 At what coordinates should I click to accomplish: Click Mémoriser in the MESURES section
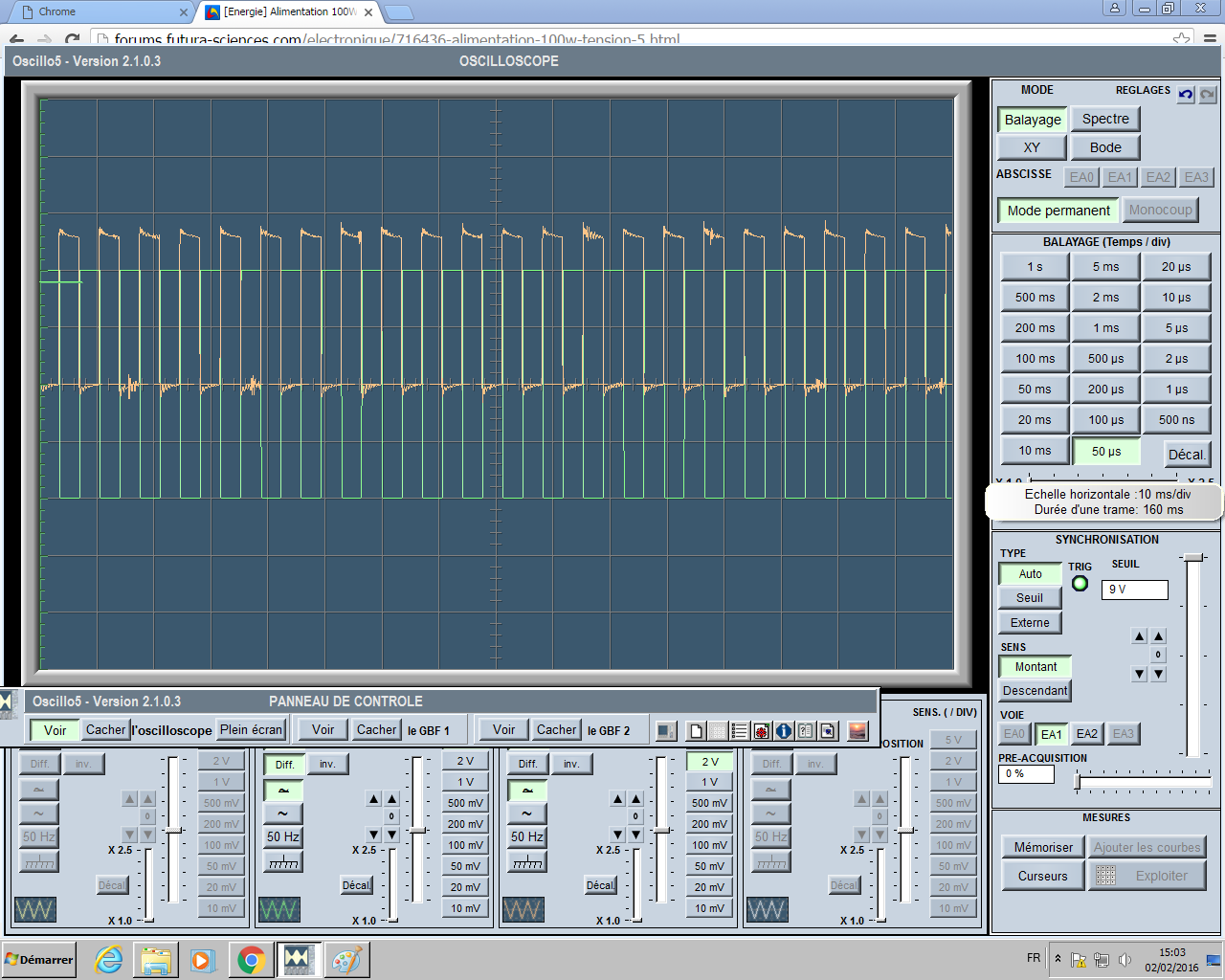point(1043,847)
